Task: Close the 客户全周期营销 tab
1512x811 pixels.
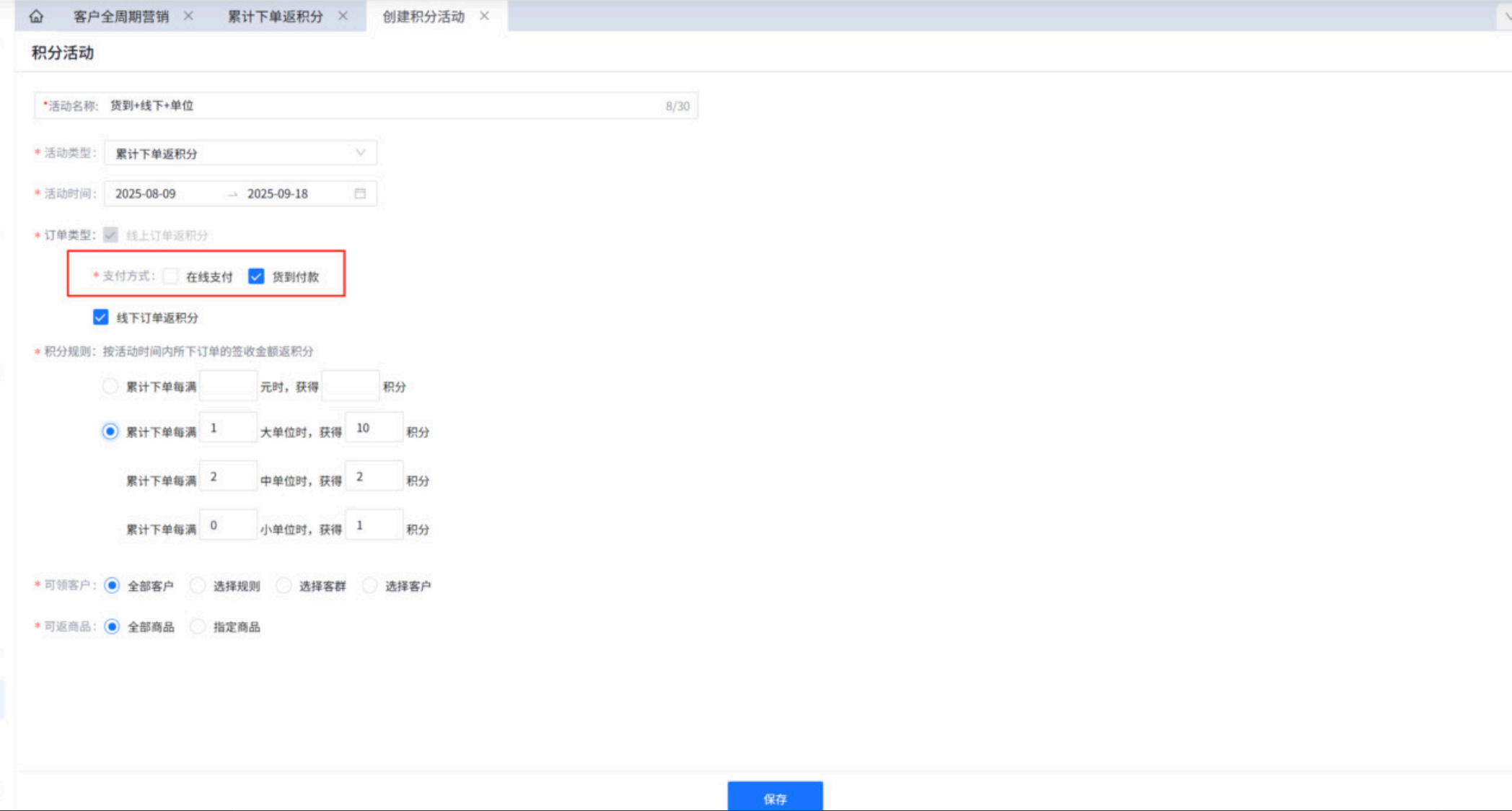Action: click(188, 16)
